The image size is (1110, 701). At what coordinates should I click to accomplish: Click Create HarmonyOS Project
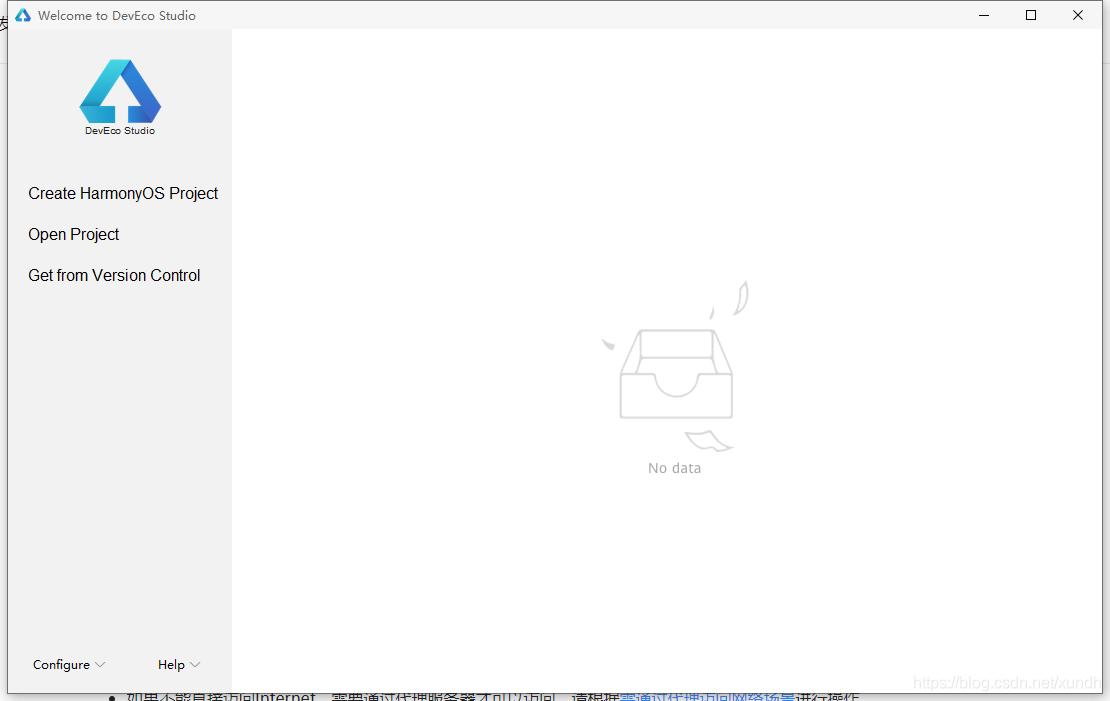pos(123,193)
